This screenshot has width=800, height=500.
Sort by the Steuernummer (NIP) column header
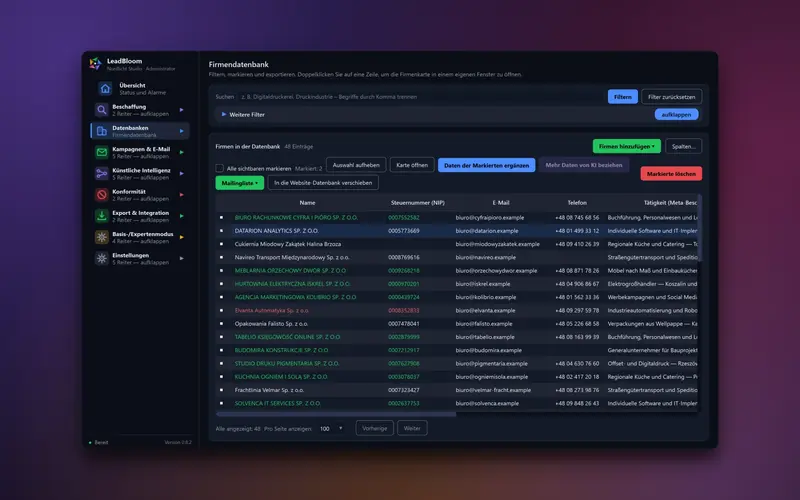(x=417, y=203)
